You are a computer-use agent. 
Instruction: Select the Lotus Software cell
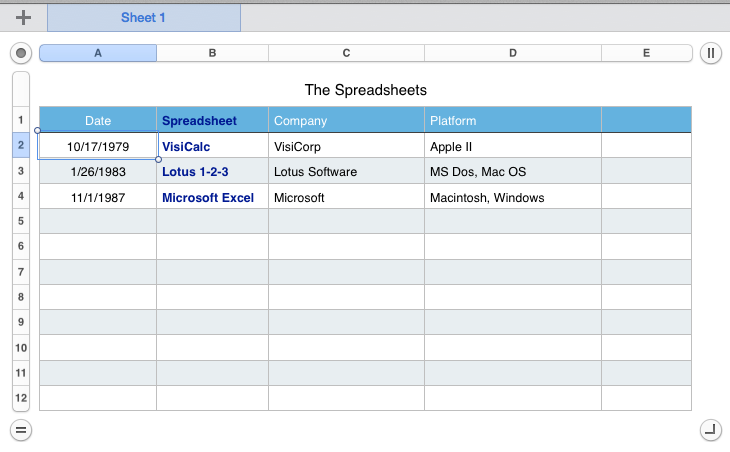pos(346,171)
